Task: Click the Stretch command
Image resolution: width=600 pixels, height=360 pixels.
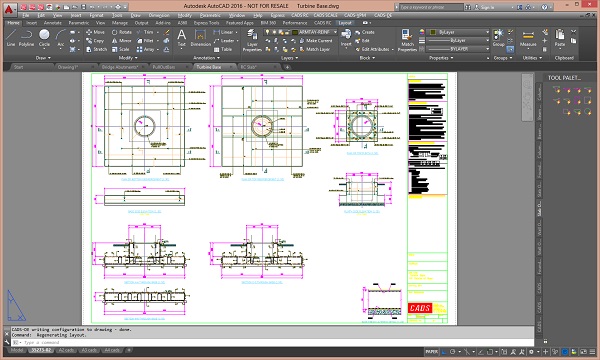Action: pos(96,49)
